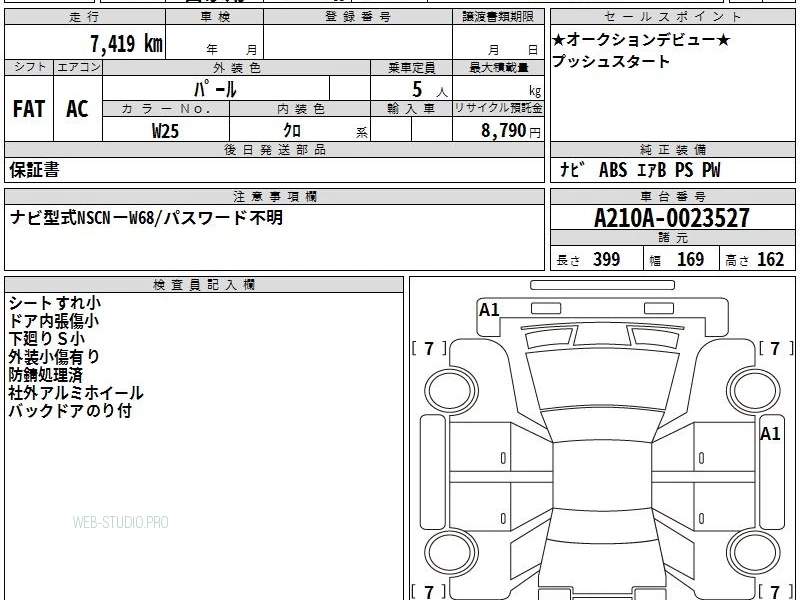Select the ナビ equipment label
This screenshot has height=600, width=800.
coord(572,170)
